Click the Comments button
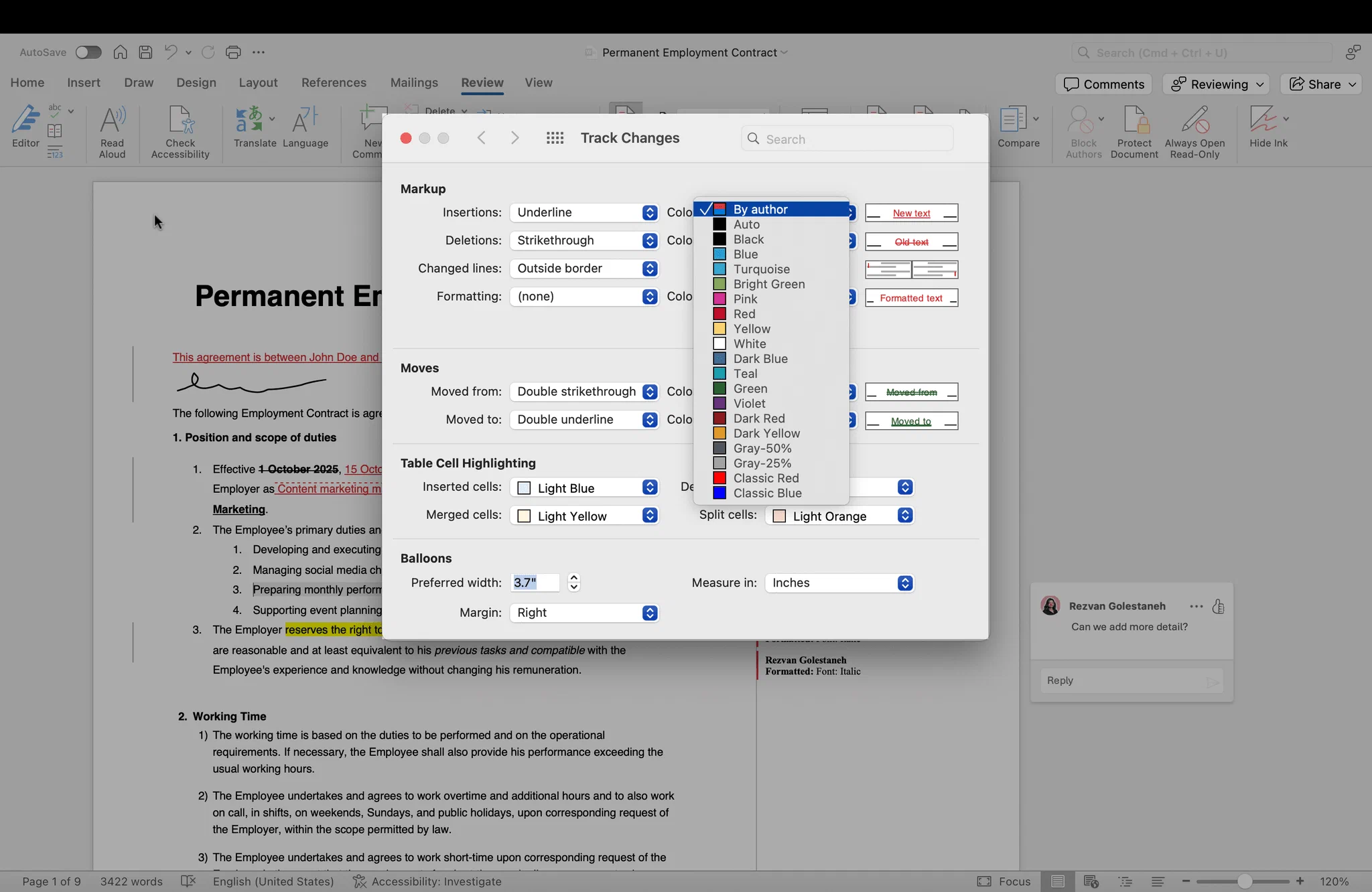 (1104, 84)
